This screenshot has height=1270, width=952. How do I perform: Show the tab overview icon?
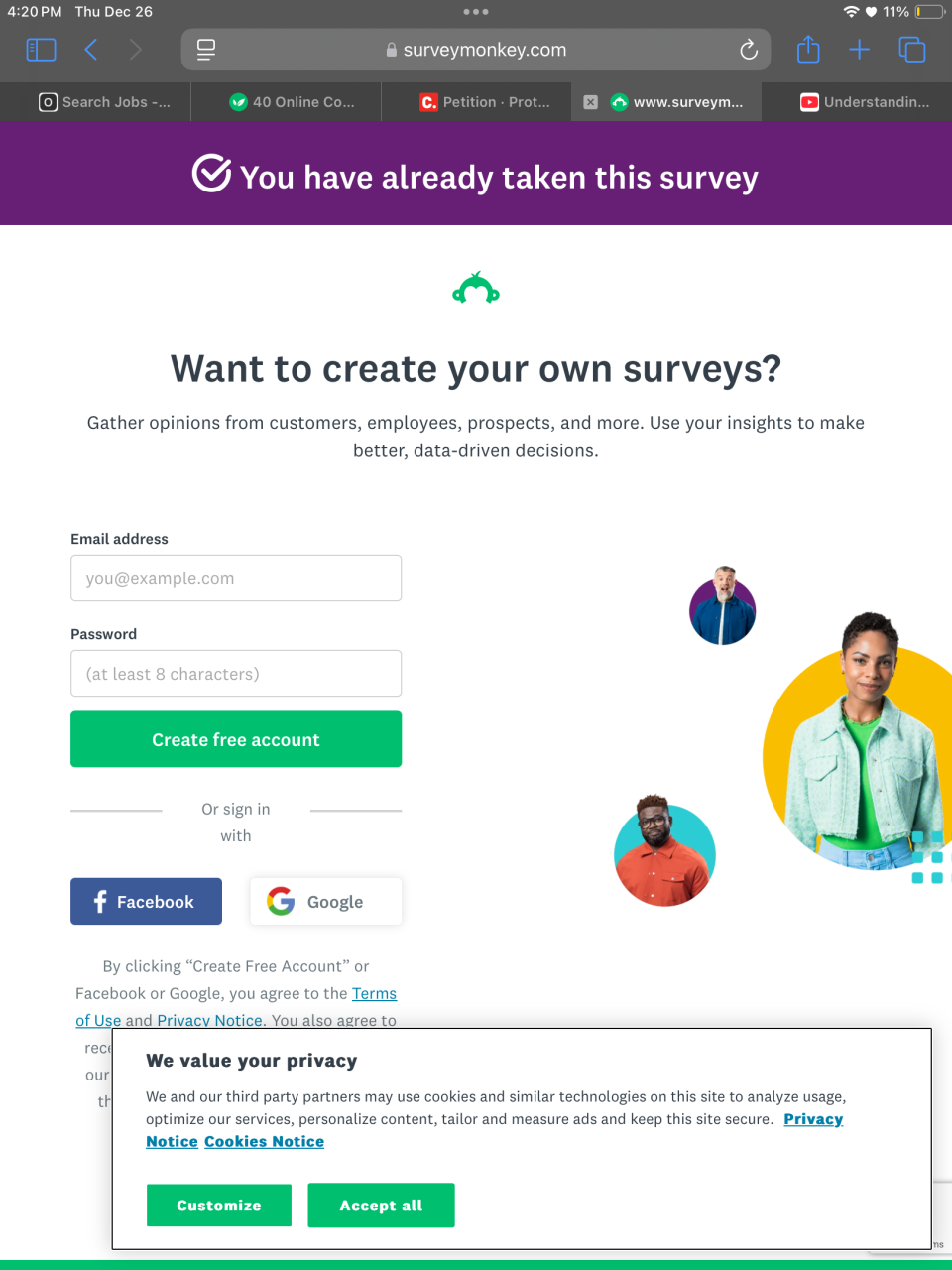coord(911,50)
